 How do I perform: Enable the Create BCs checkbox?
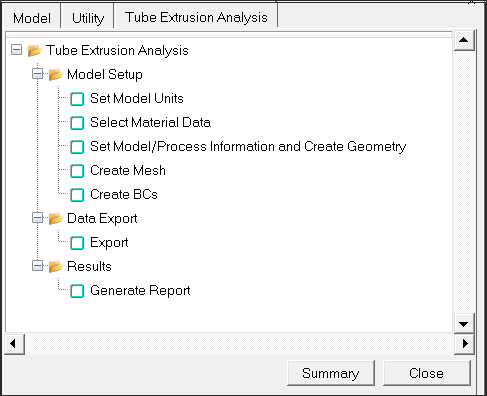point(77,195)
